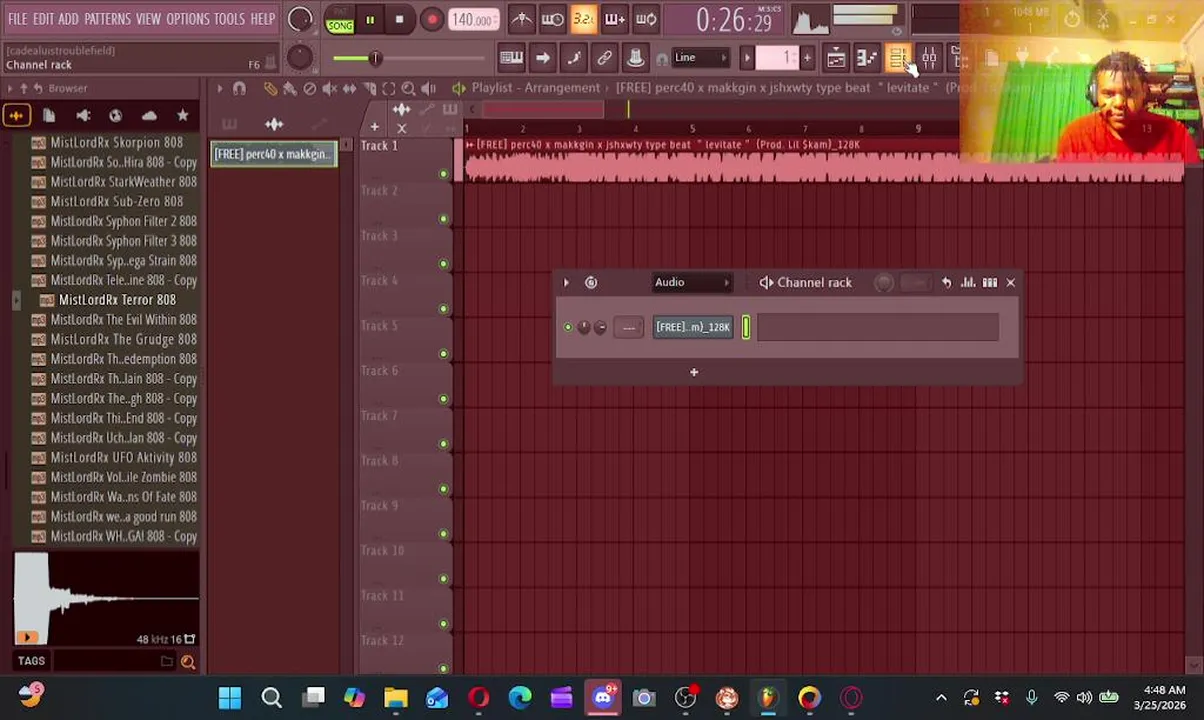Open the Playlist view icon

pos(836,59)
